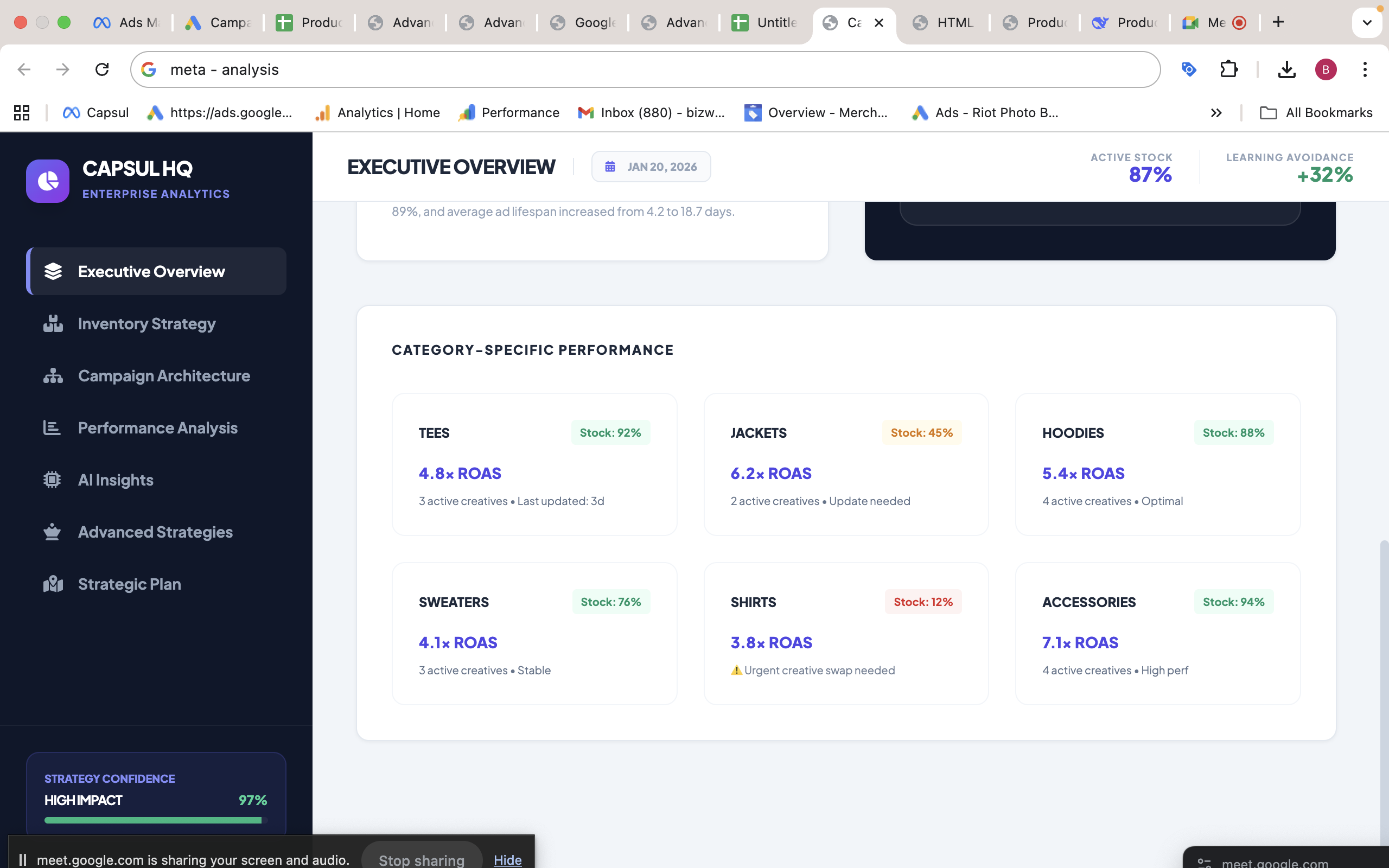Expand hidden bookmarks with the double chevron

(1216, 113)
